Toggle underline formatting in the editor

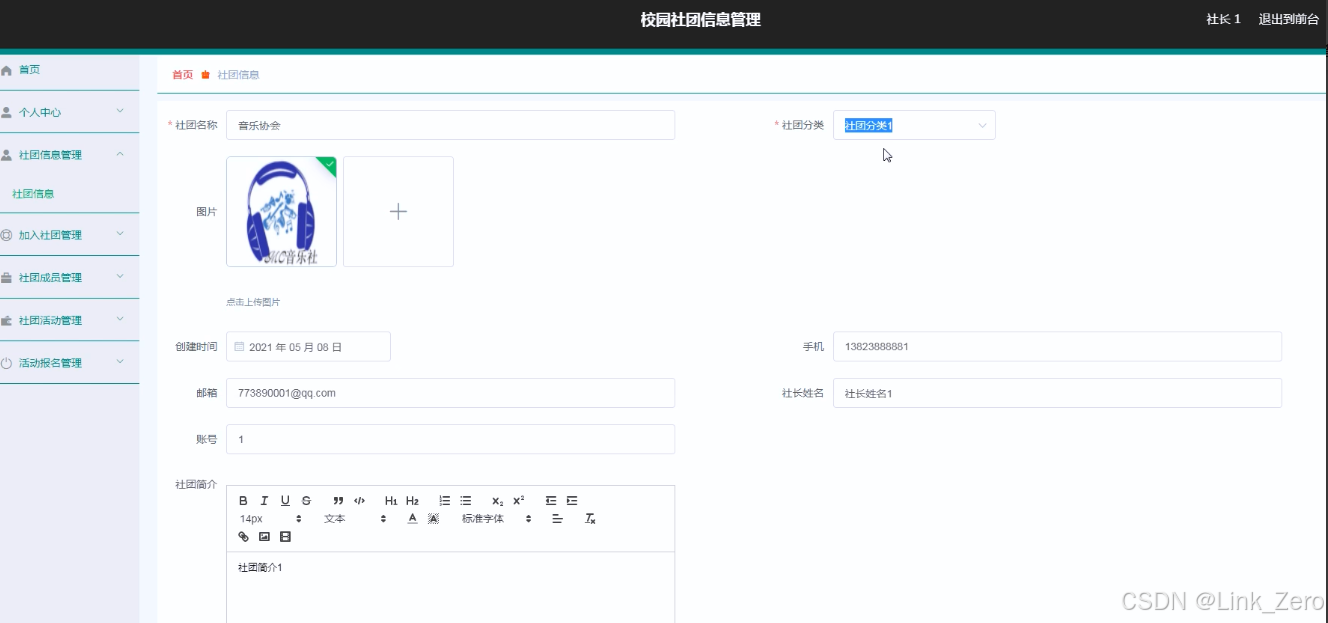(285, 501)
